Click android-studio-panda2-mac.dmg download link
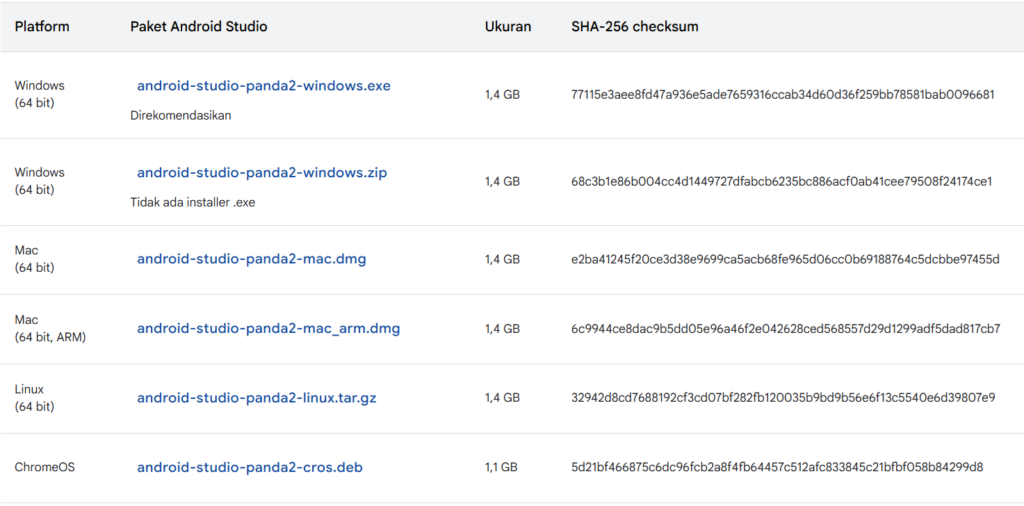The image size is (1024, 506). (x=251, y=259)
